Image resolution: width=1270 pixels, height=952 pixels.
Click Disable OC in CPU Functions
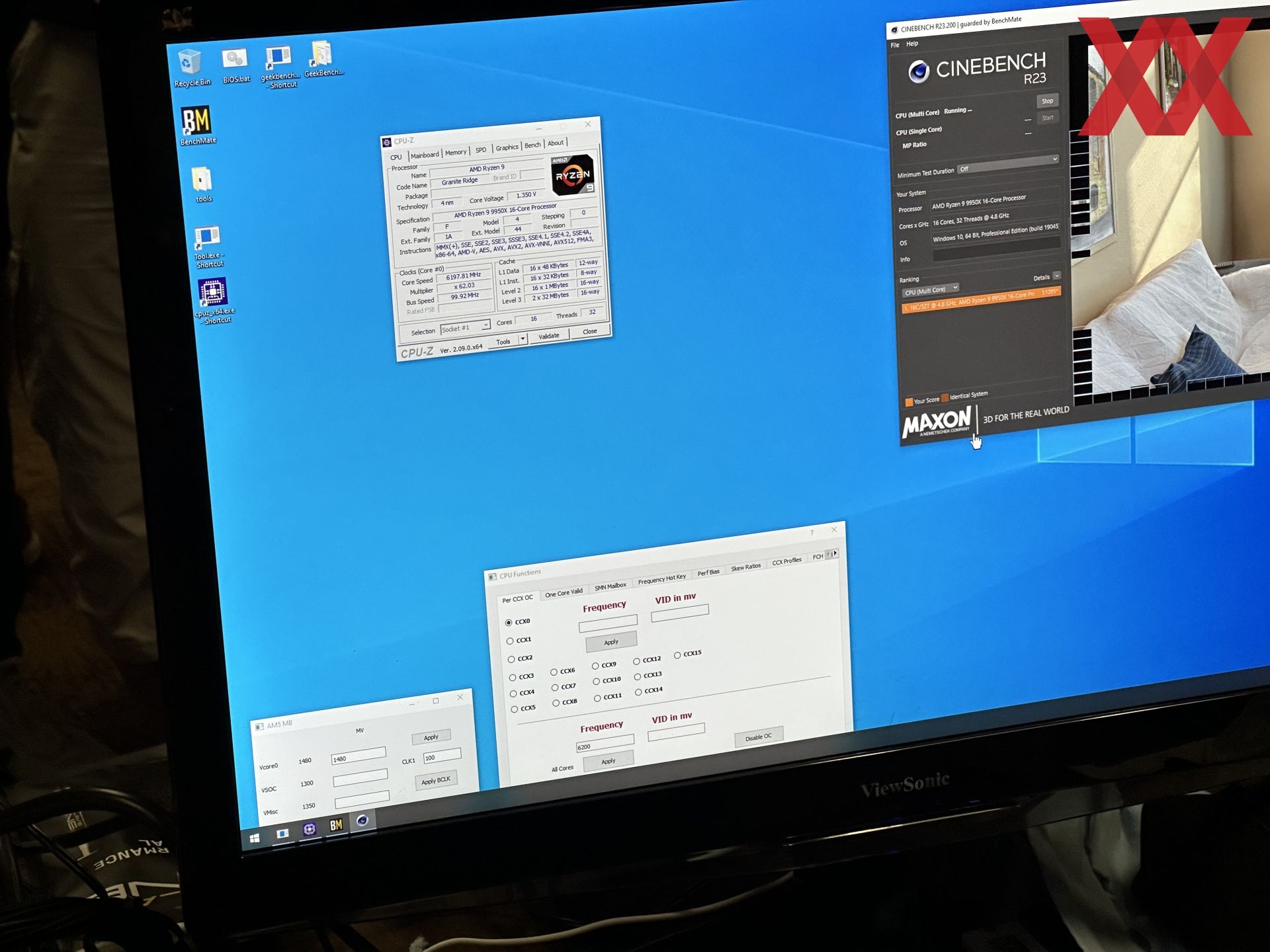point(759,737)
